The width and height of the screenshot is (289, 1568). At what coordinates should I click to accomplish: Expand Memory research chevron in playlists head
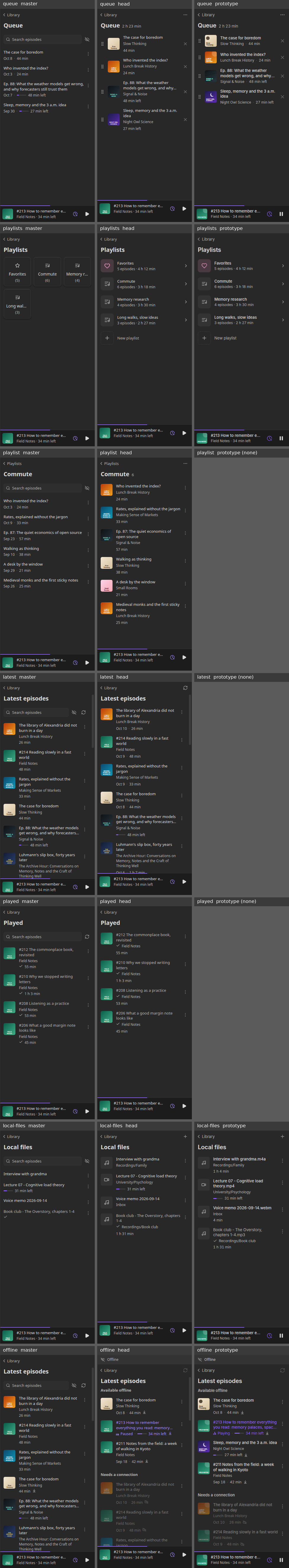pos(186,302)
